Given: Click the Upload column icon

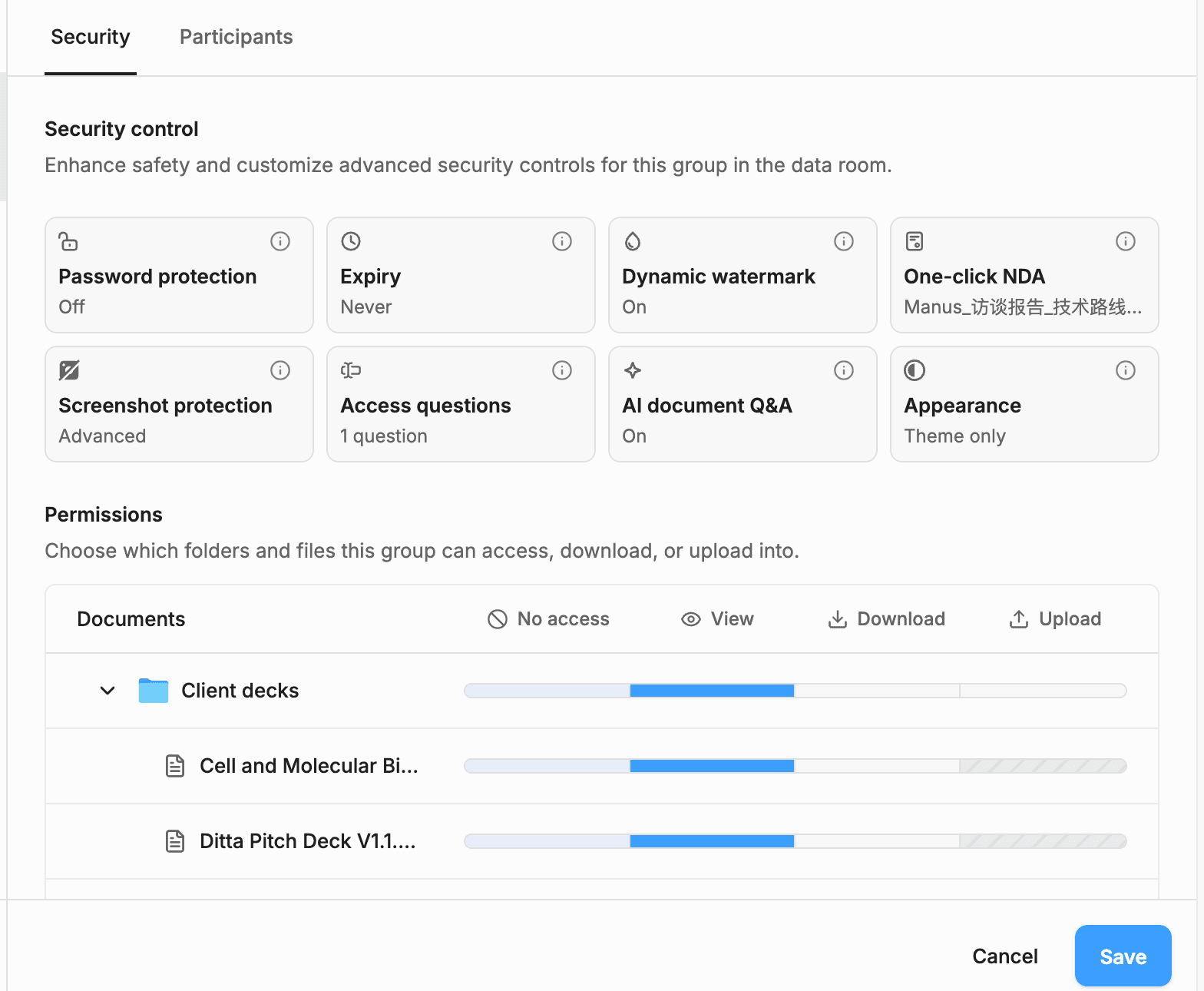Looking at the screenshot, I should point(1019,619).
